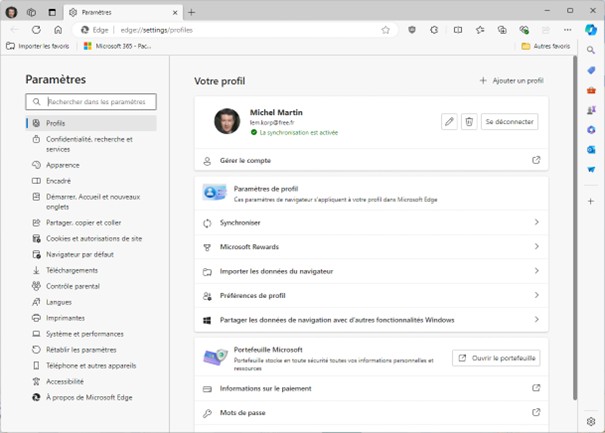Select Apparence in the settings sidebar

coord(62,165)
